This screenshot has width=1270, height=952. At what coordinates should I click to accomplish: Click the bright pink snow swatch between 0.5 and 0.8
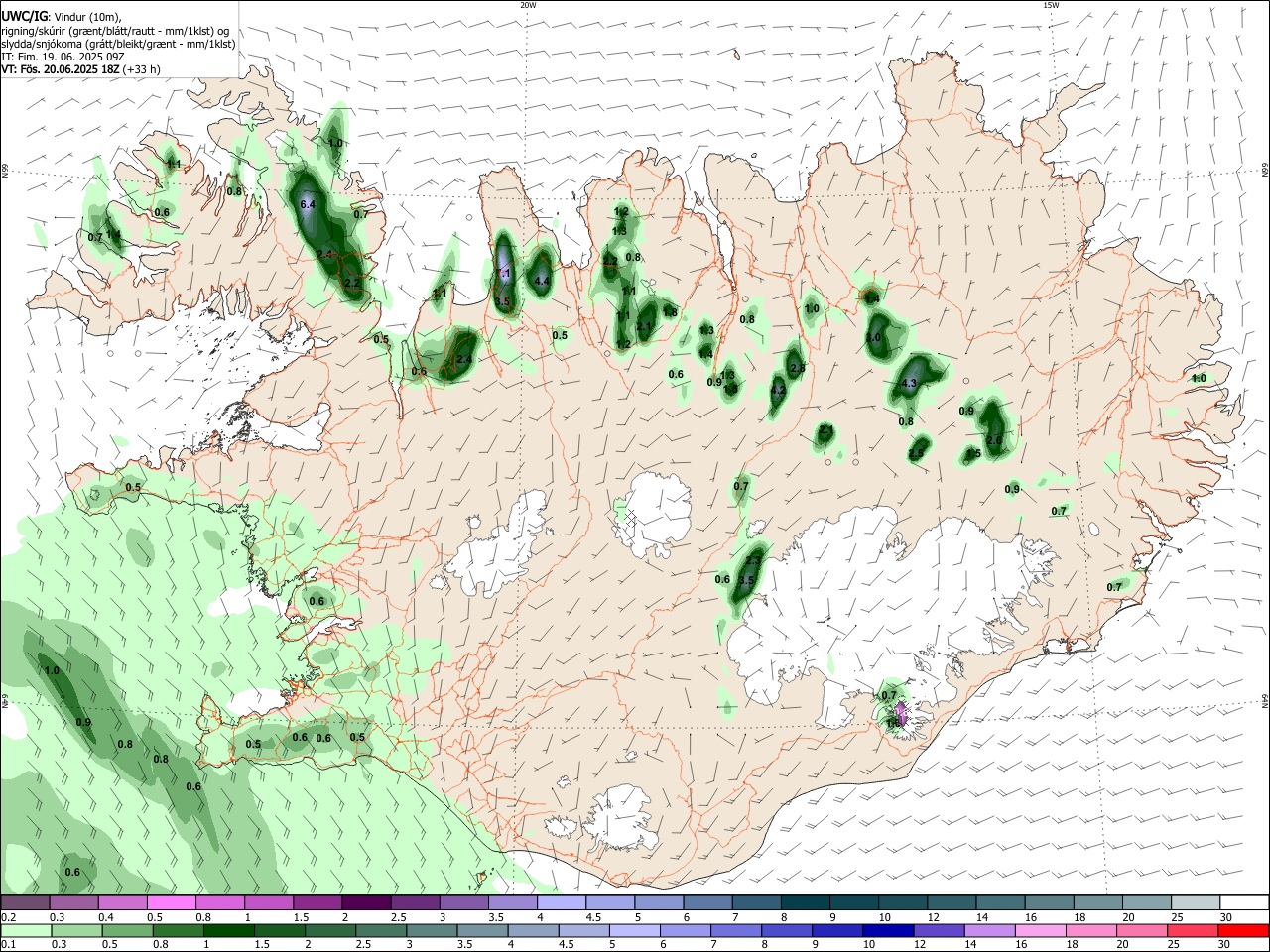pos(172,903)
